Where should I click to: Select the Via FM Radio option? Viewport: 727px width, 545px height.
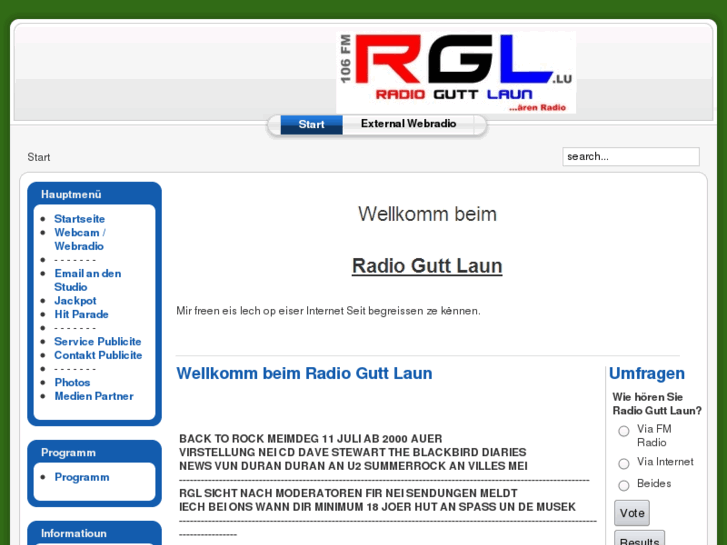pos(624,431)
